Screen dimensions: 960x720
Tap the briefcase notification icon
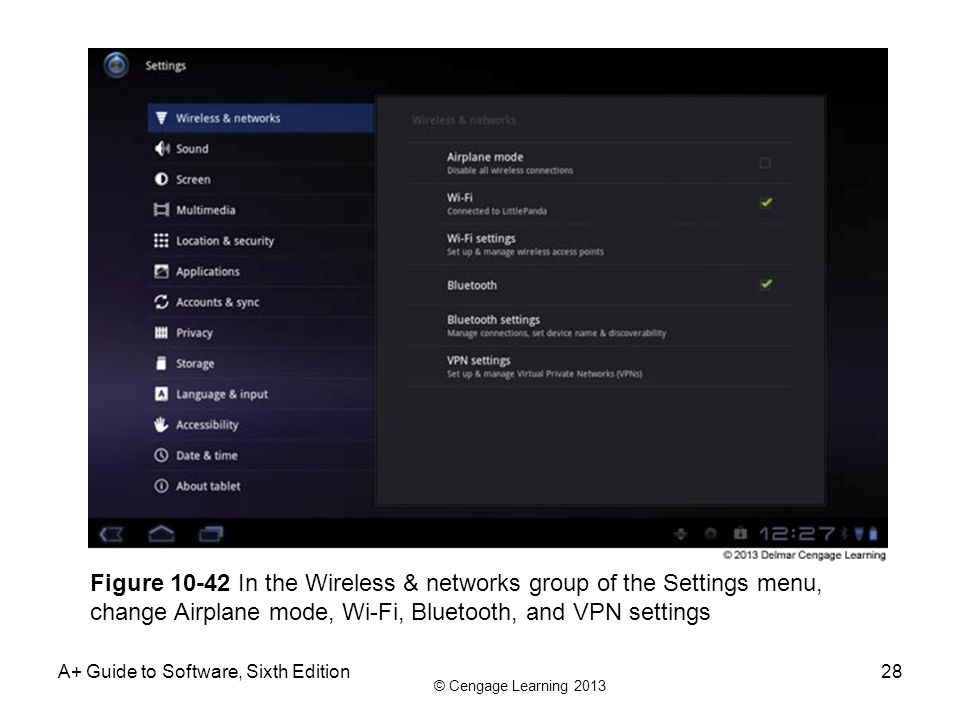(x=740, y=534)
